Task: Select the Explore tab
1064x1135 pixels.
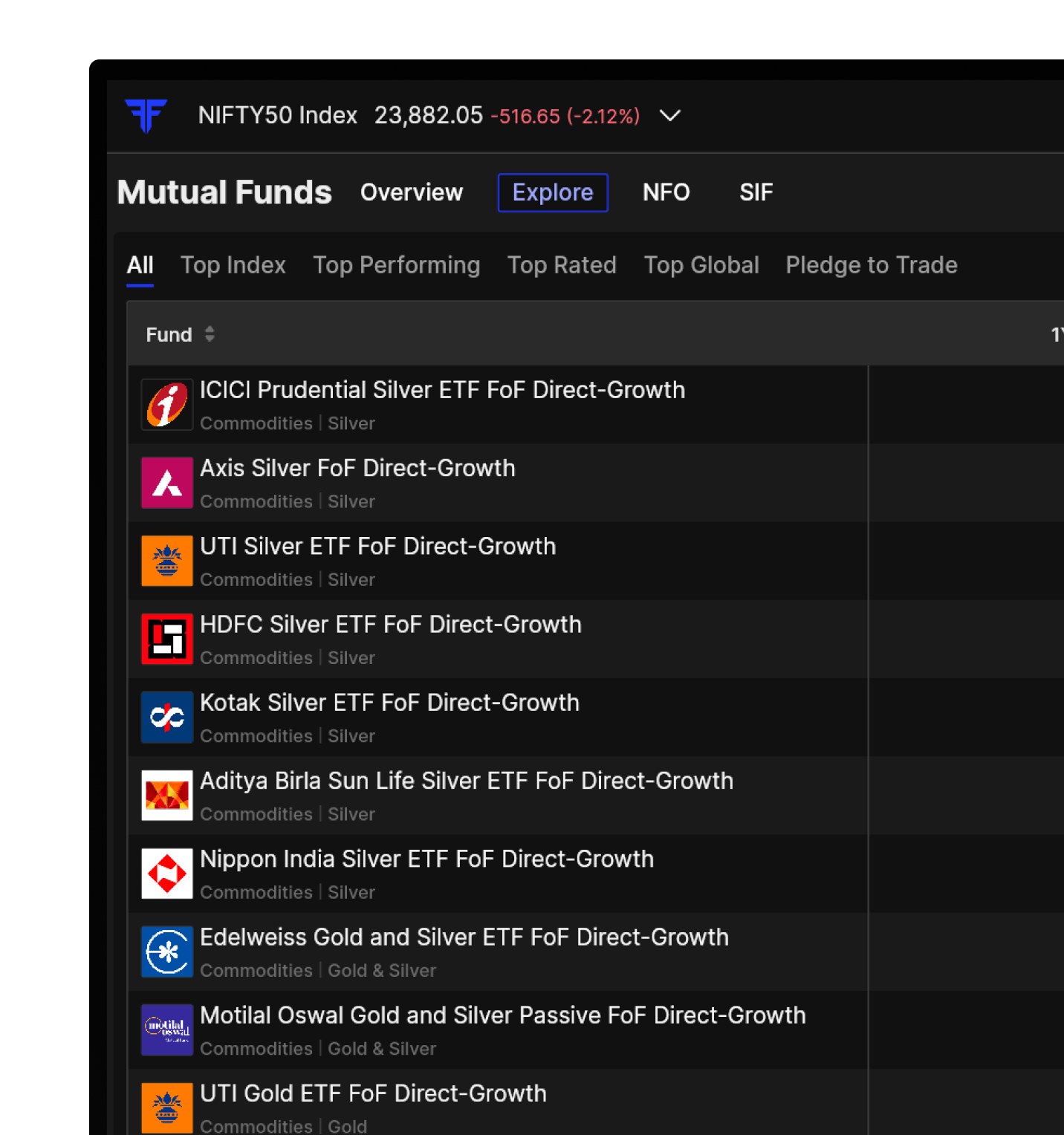Action: click(x=553, y=192)
